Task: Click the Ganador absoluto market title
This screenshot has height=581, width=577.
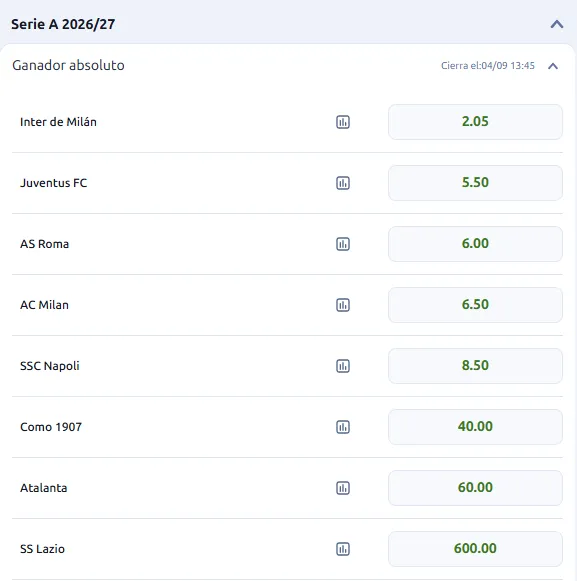Action: click(x=68, y=65)
